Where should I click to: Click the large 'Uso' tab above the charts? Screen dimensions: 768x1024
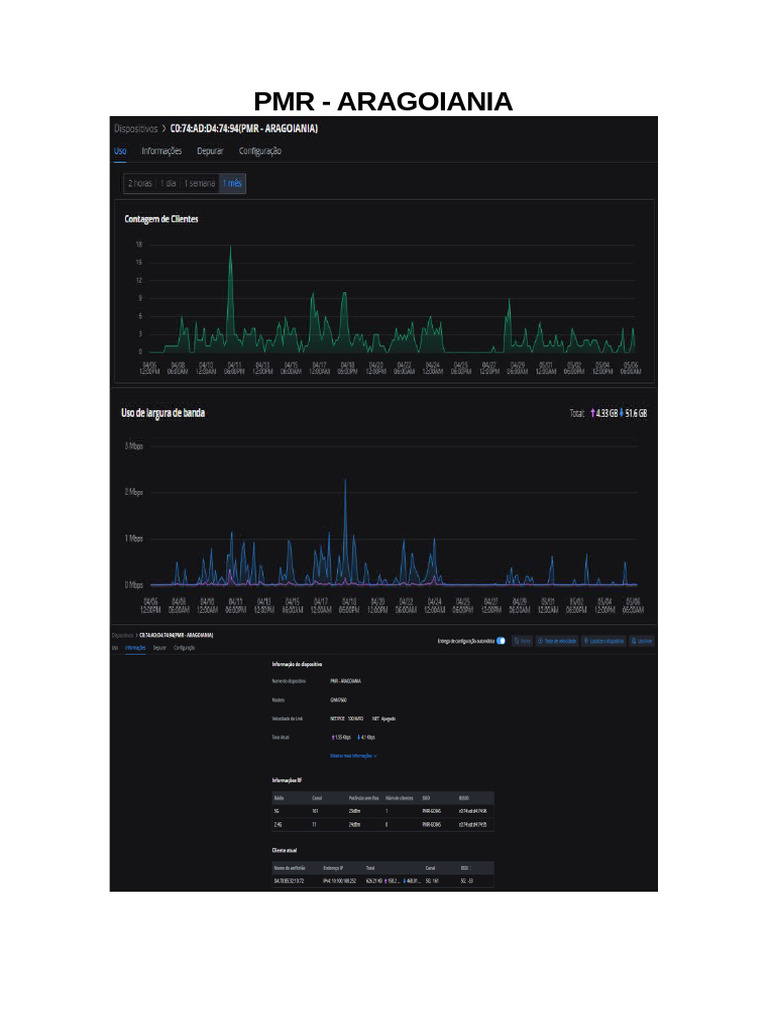[x=120, y=151]
